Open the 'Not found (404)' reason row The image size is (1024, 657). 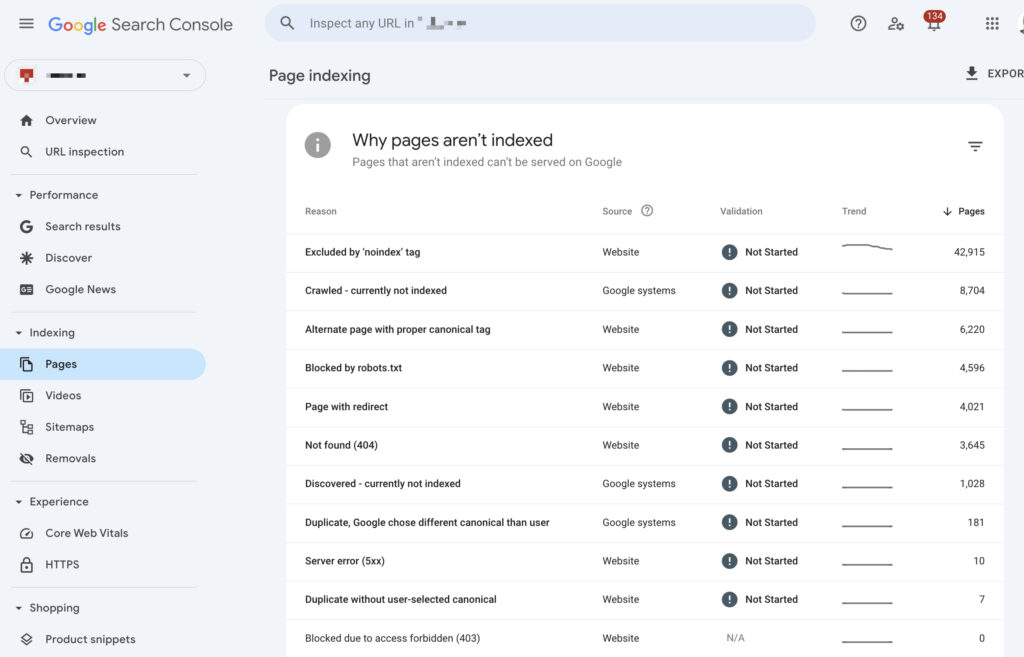click(341, 445)
